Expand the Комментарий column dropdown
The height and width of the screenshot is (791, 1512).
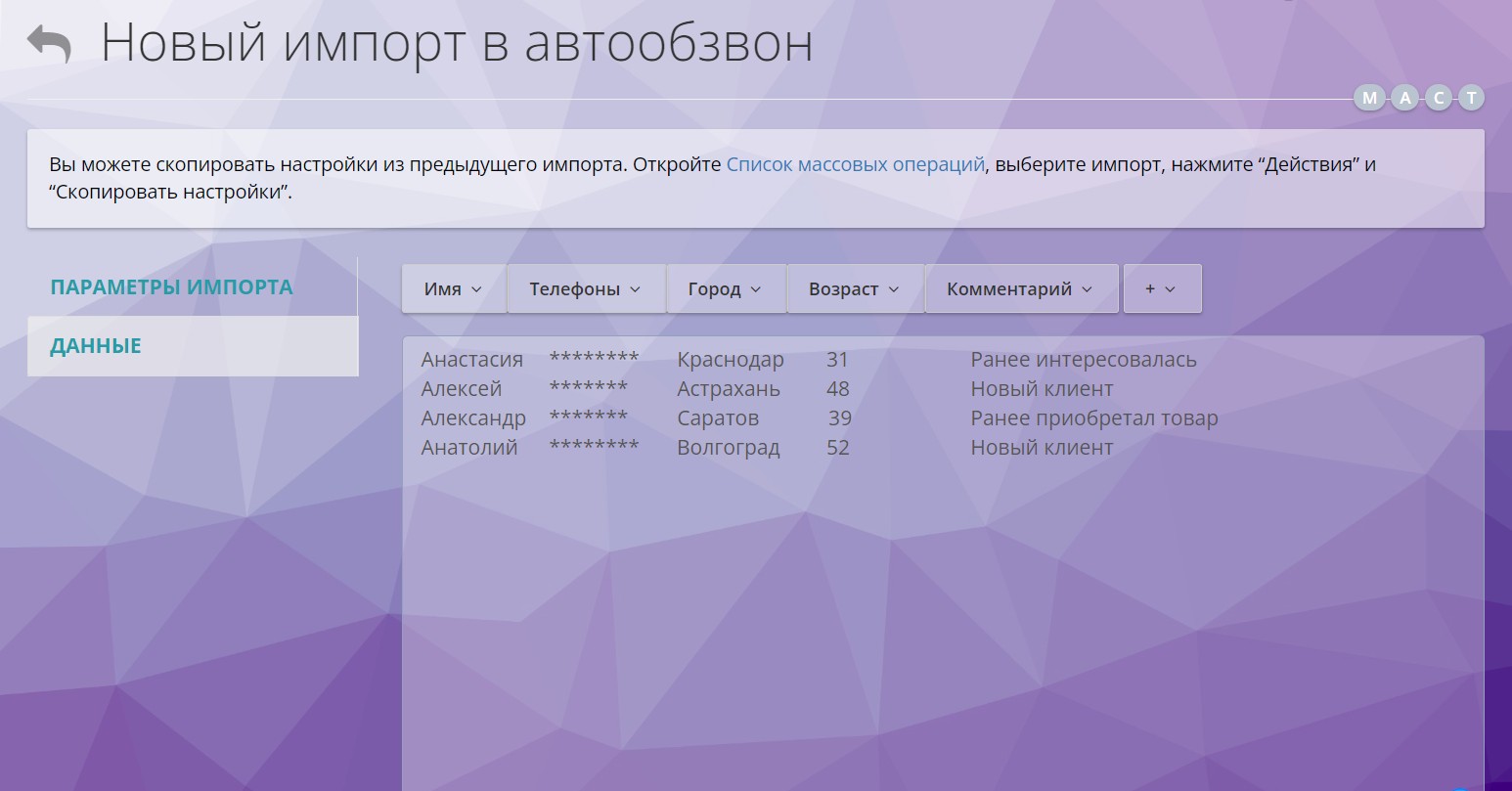pyautogui.click(x=1020, y=288)
